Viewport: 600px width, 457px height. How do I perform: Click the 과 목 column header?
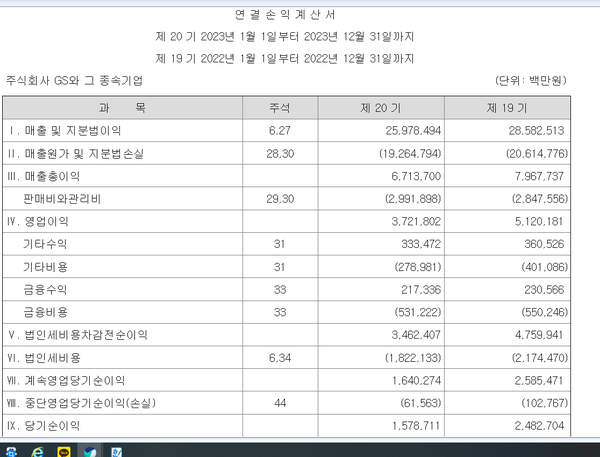pos(122,108)
